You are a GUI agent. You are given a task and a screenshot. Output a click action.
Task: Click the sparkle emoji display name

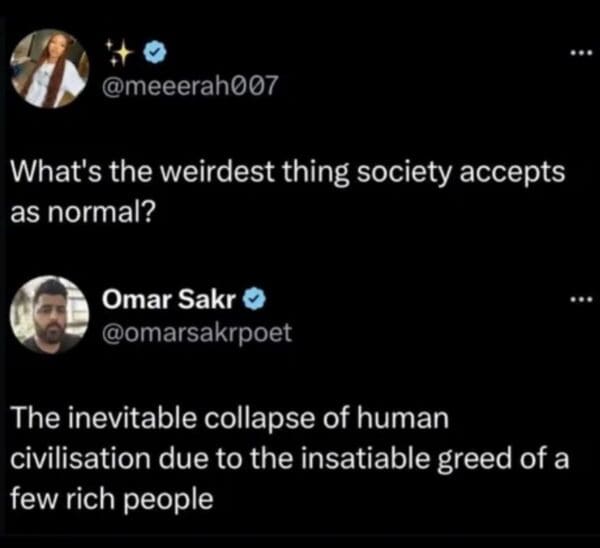pos(118,49)
